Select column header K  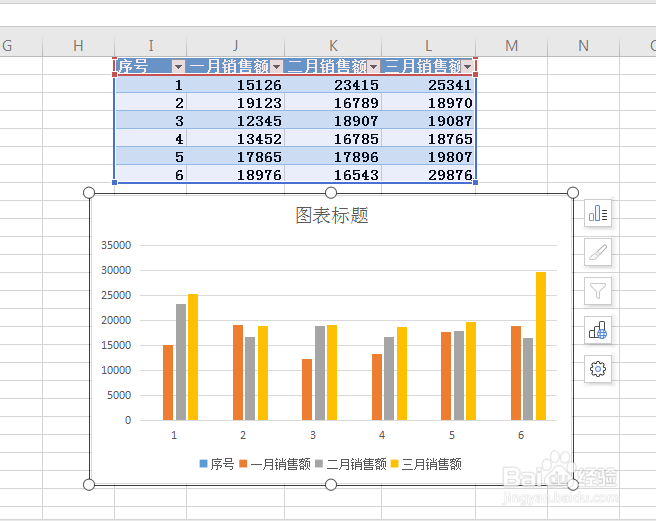(x=333, y=45)
